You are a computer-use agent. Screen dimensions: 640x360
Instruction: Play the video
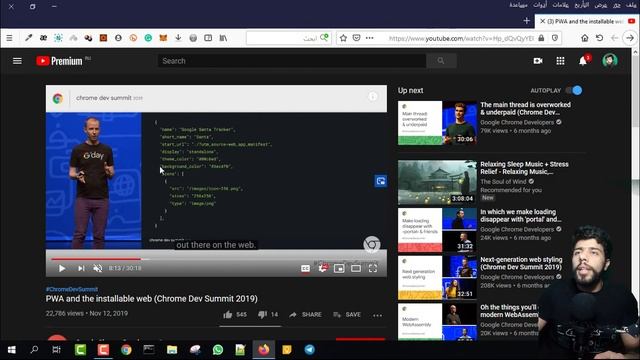click(62, 268)
